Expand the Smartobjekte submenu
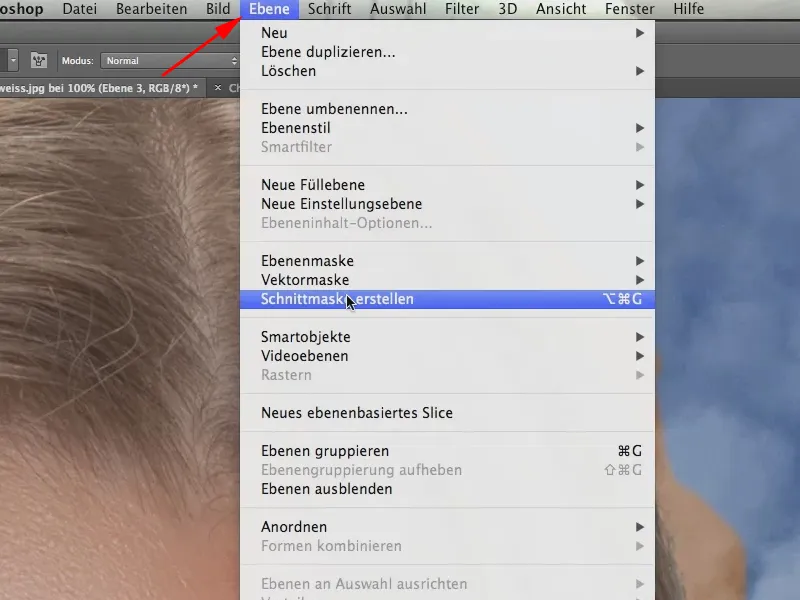This screenshot has width=800, height=600. [447, 337]
